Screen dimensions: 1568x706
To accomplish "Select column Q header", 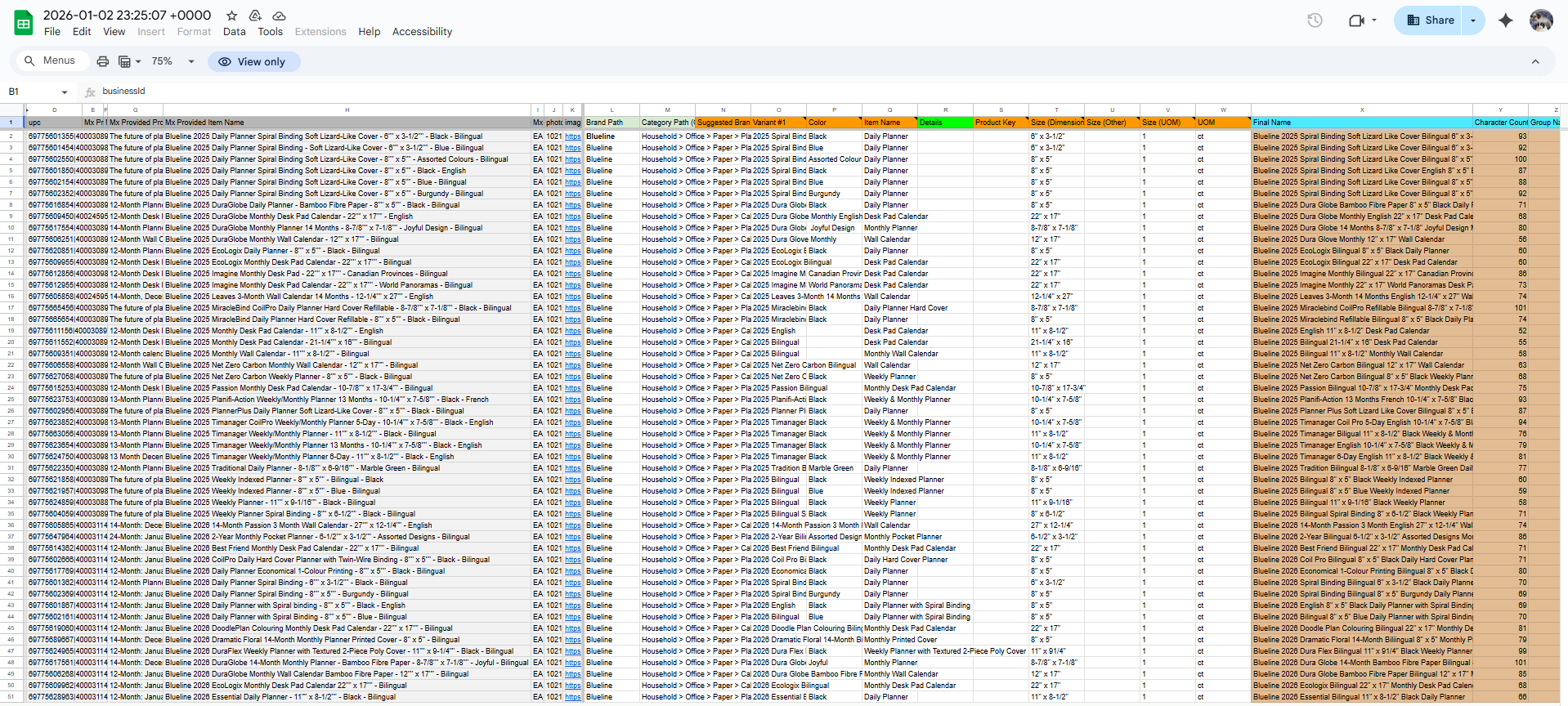I will [889, 109].
